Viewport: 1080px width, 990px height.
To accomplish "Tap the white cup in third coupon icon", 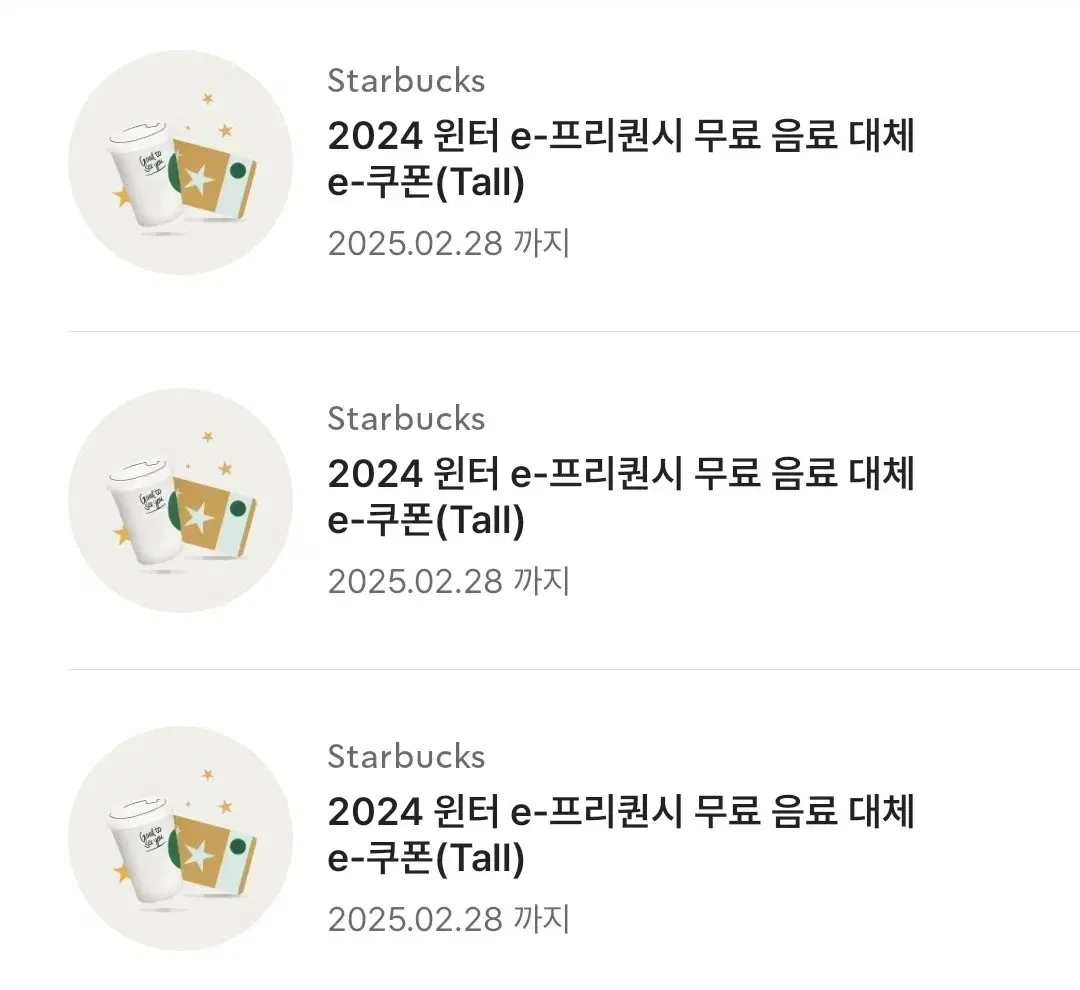I will point(145,852).
